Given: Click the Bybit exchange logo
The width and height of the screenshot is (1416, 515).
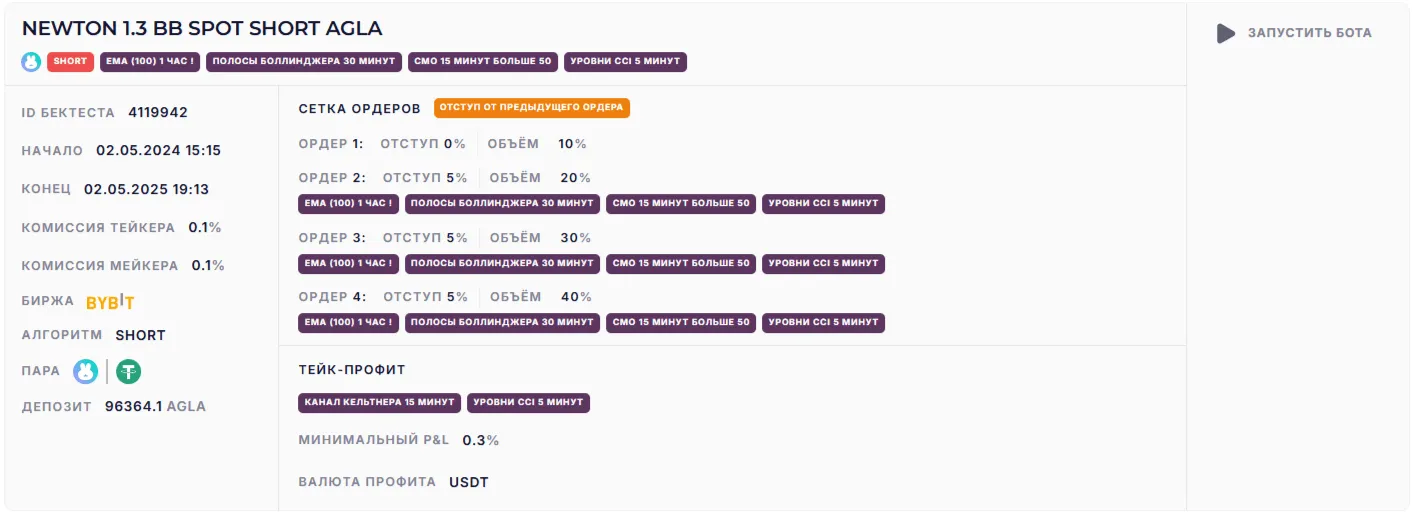Looking at the screenshot, I should [110, 303].
